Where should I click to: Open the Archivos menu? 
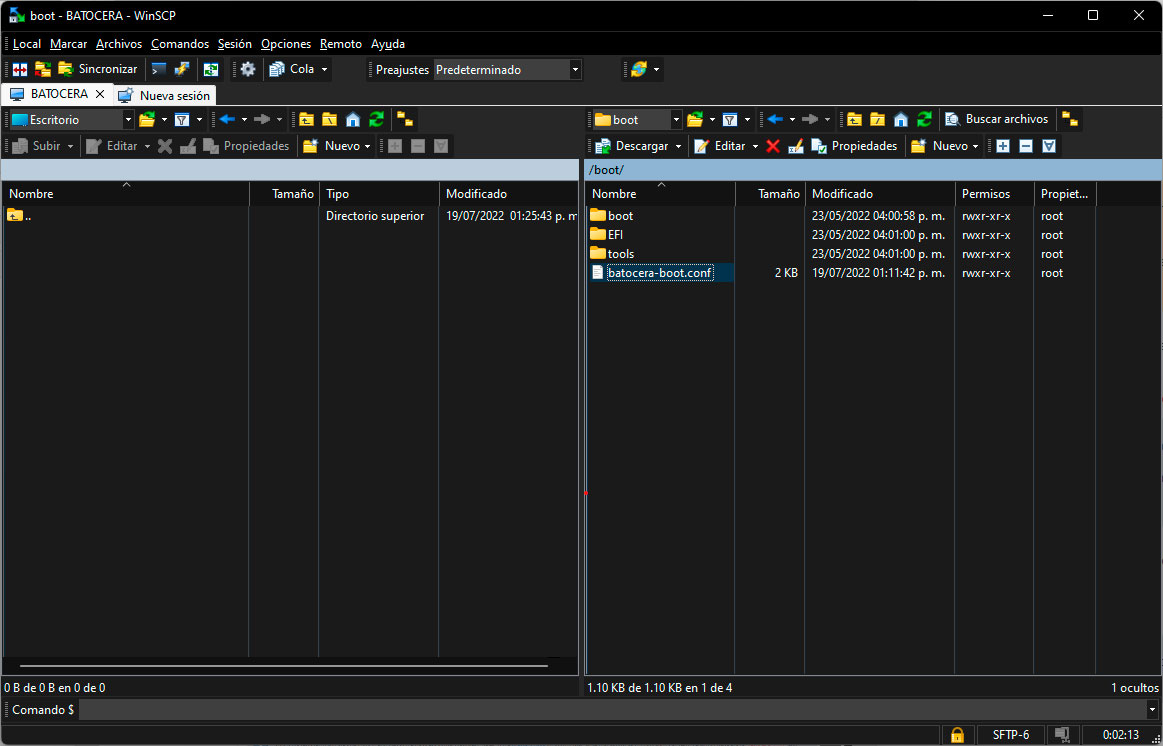click(x=119, y=44)
